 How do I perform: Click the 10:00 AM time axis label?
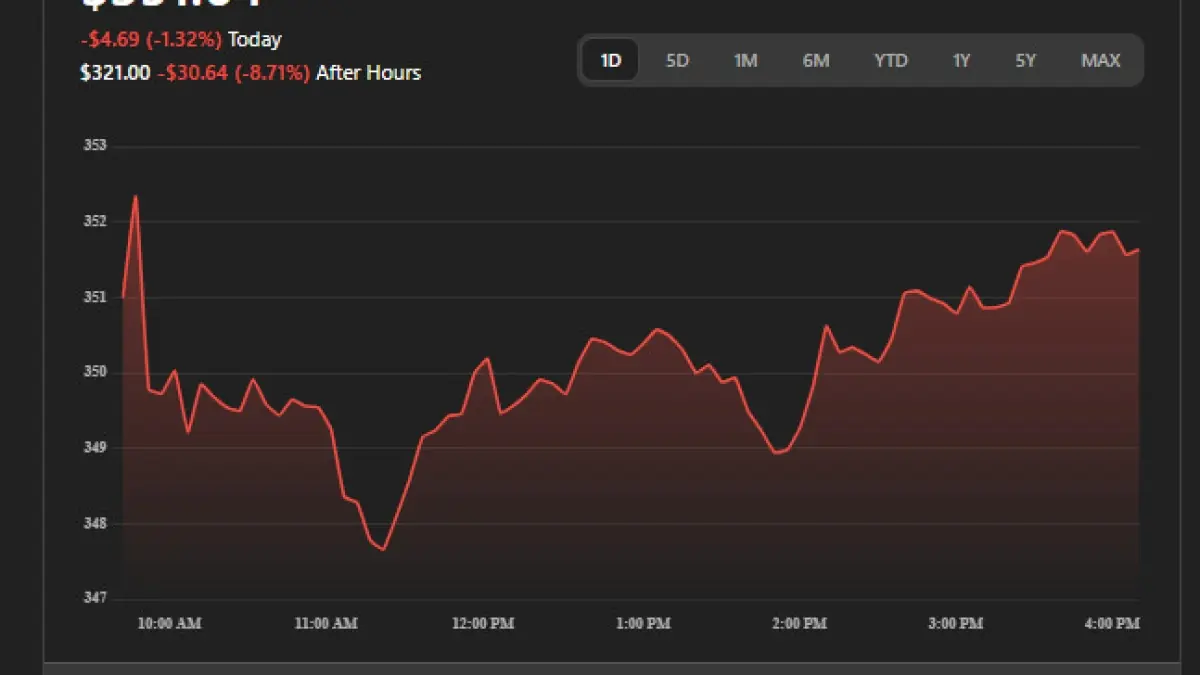pos(169,623)
